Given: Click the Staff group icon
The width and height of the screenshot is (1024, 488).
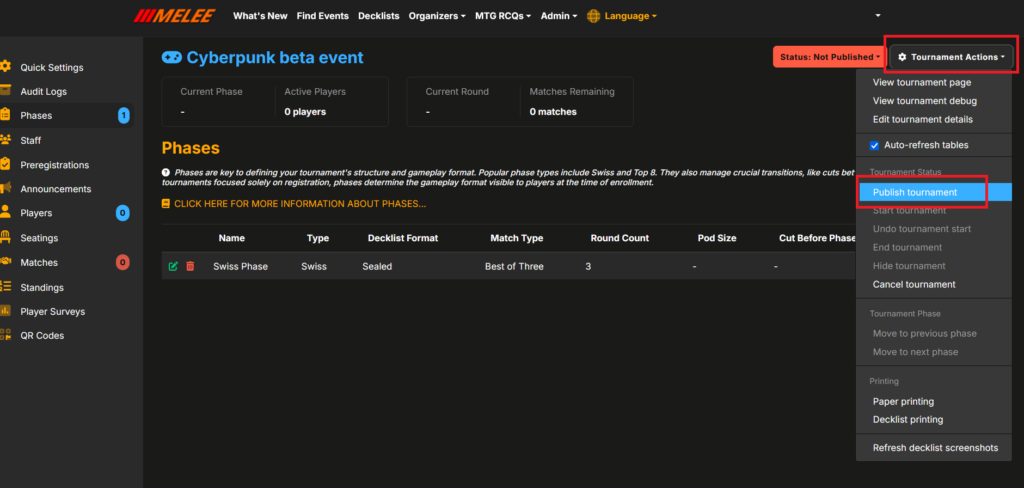Looking at the screenshot, I should [x=5, y=140].
